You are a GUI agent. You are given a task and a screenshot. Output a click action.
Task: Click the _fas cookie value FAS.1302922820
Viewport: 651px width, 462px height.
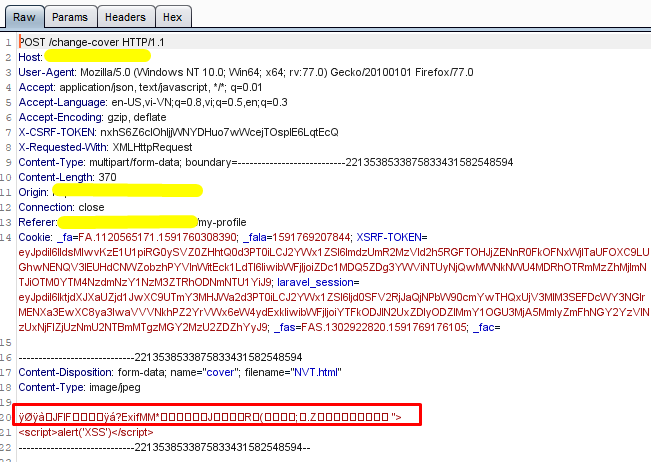click(384, 327)
